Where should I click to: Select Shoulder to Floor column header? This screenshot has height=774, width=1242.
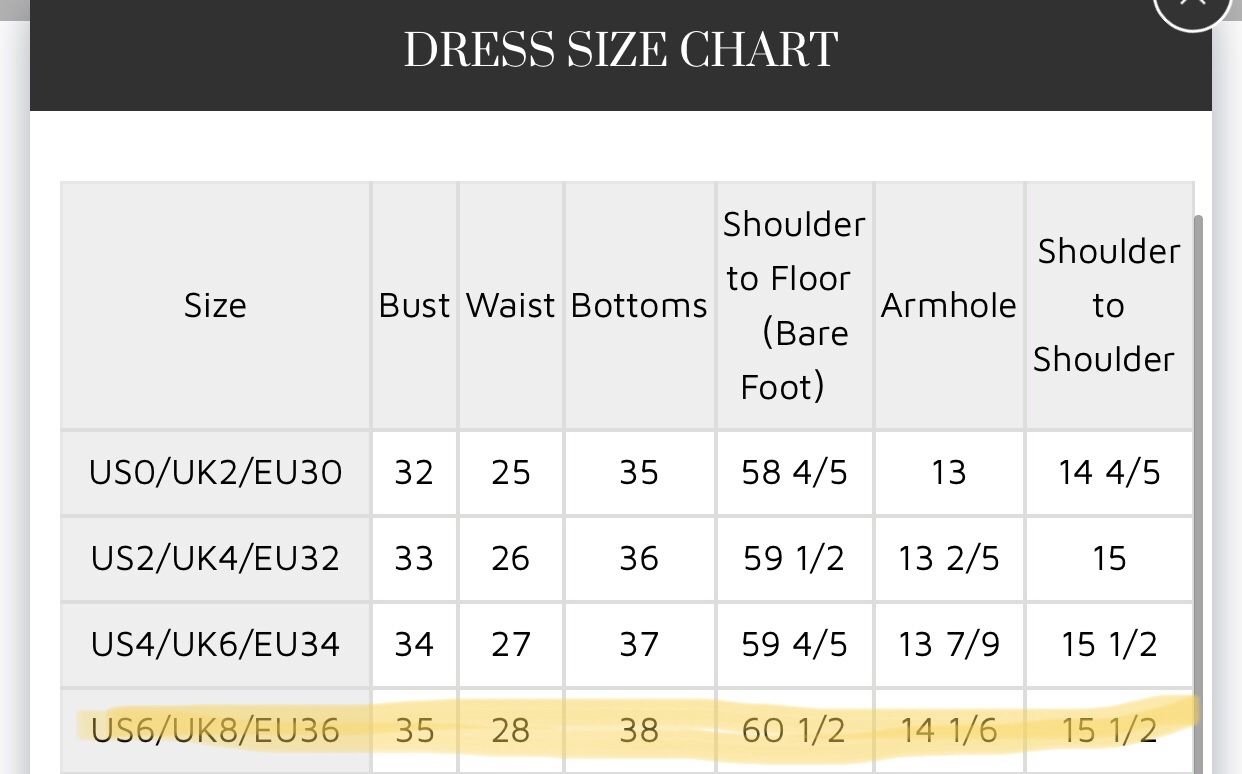coord(794,305)
